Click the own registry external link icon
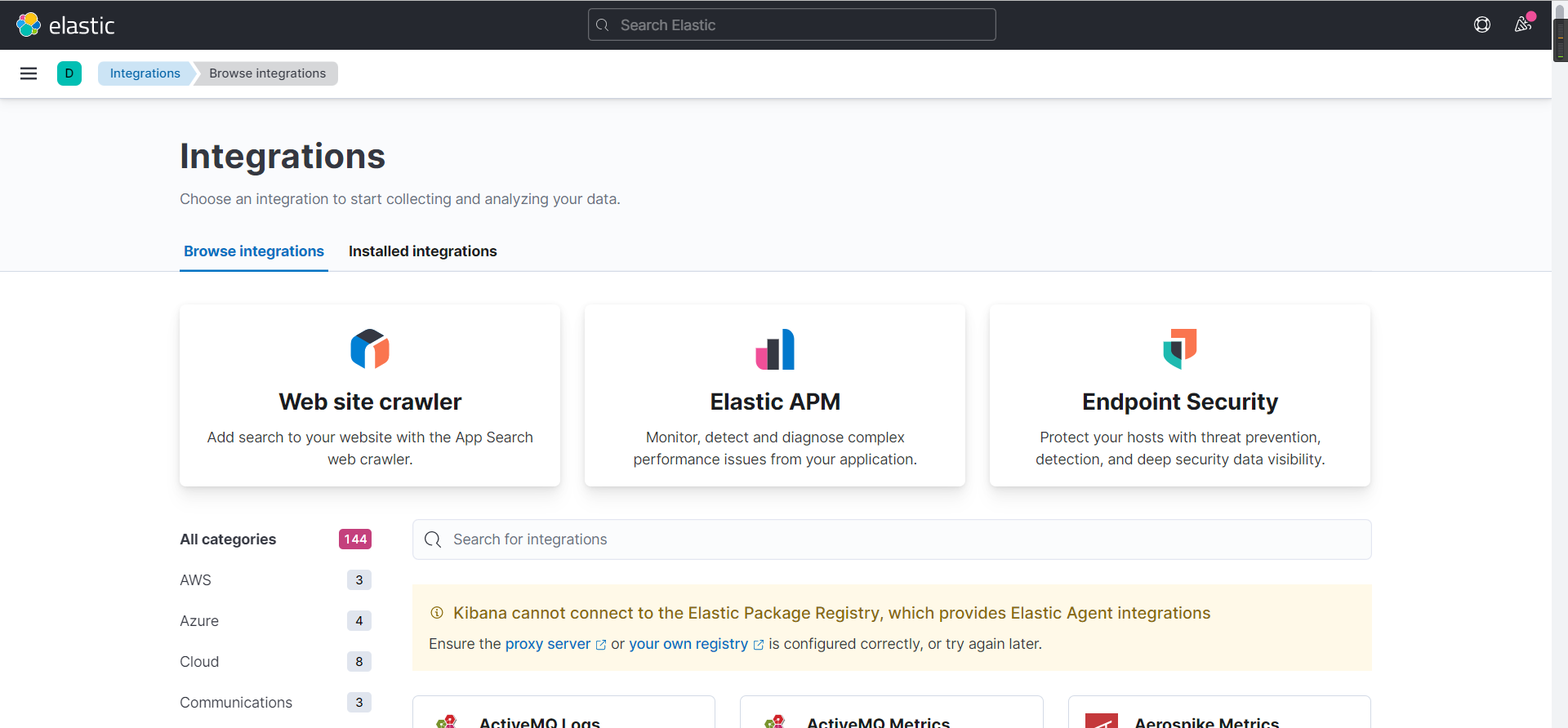 [759, 645]
